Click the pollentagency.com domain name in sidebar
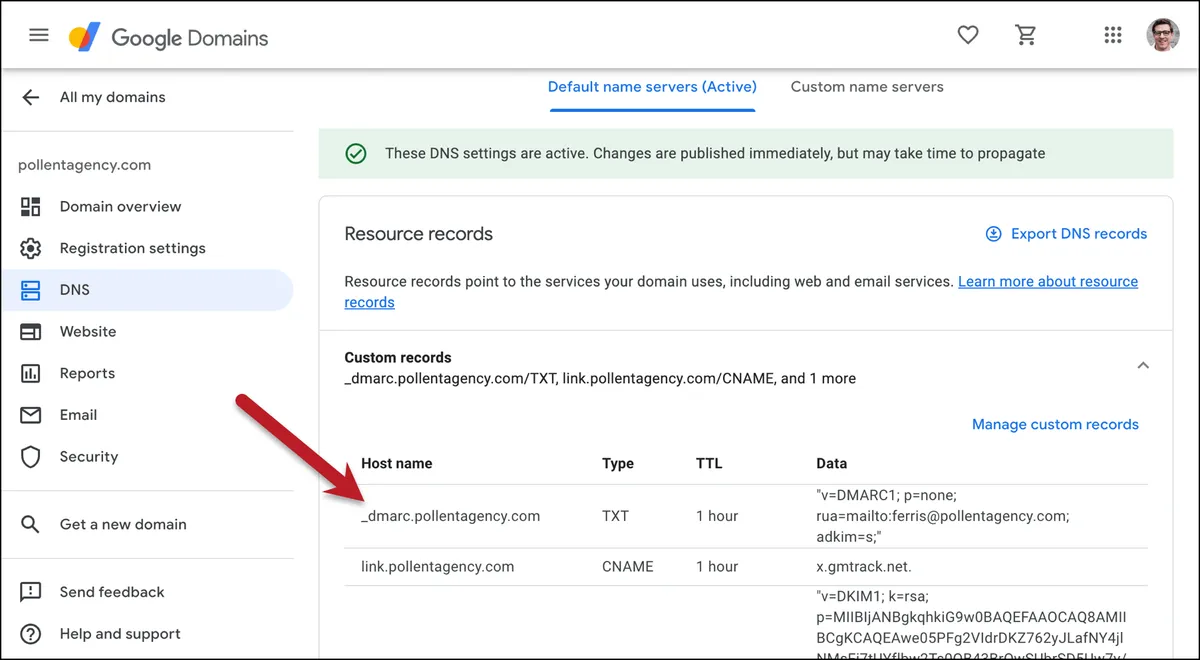This screenshot has height=660, width=1200. coord(84,165)
